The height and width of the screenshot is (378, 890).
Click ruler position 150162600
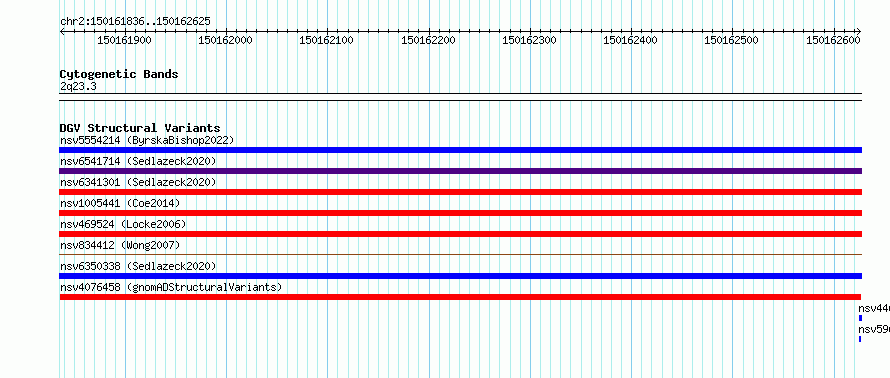pyautogui.click(x=833, y=40)
